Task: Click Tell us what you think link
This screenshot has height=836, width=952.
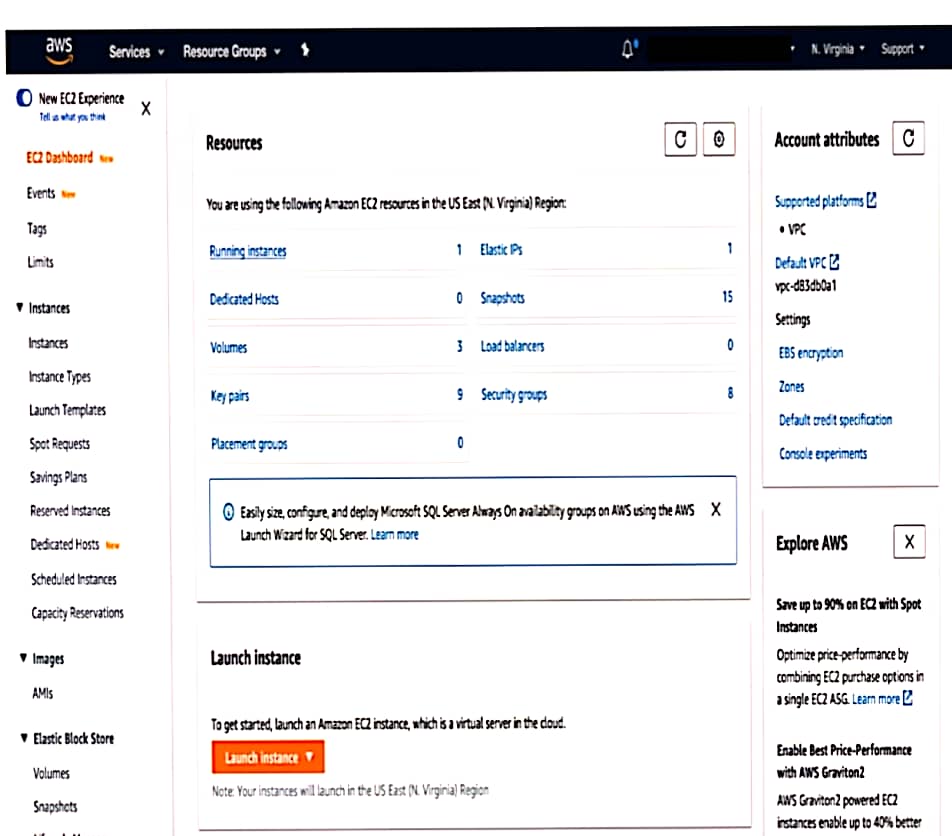Action: point(72,117)
